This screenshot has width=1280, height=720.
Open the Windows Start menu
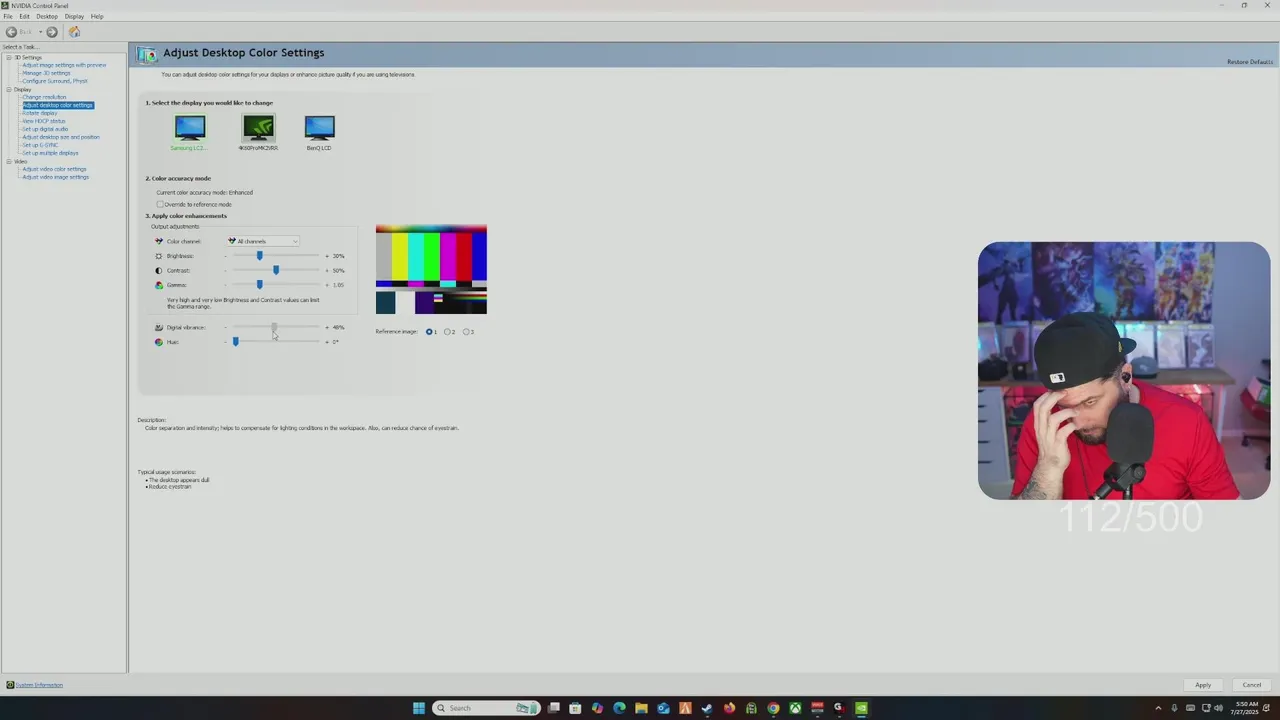[419, 708]
